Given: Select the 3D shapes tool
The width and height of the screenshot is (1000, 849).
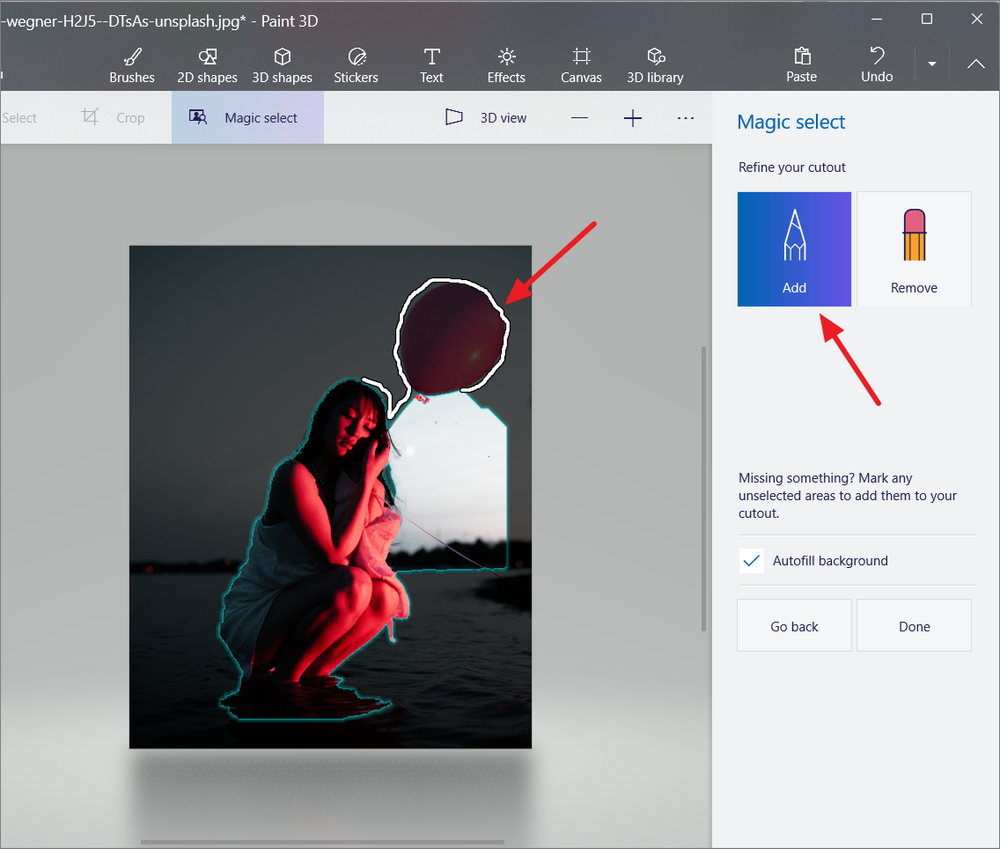Looking at the screenshot, I should point(281,64).
